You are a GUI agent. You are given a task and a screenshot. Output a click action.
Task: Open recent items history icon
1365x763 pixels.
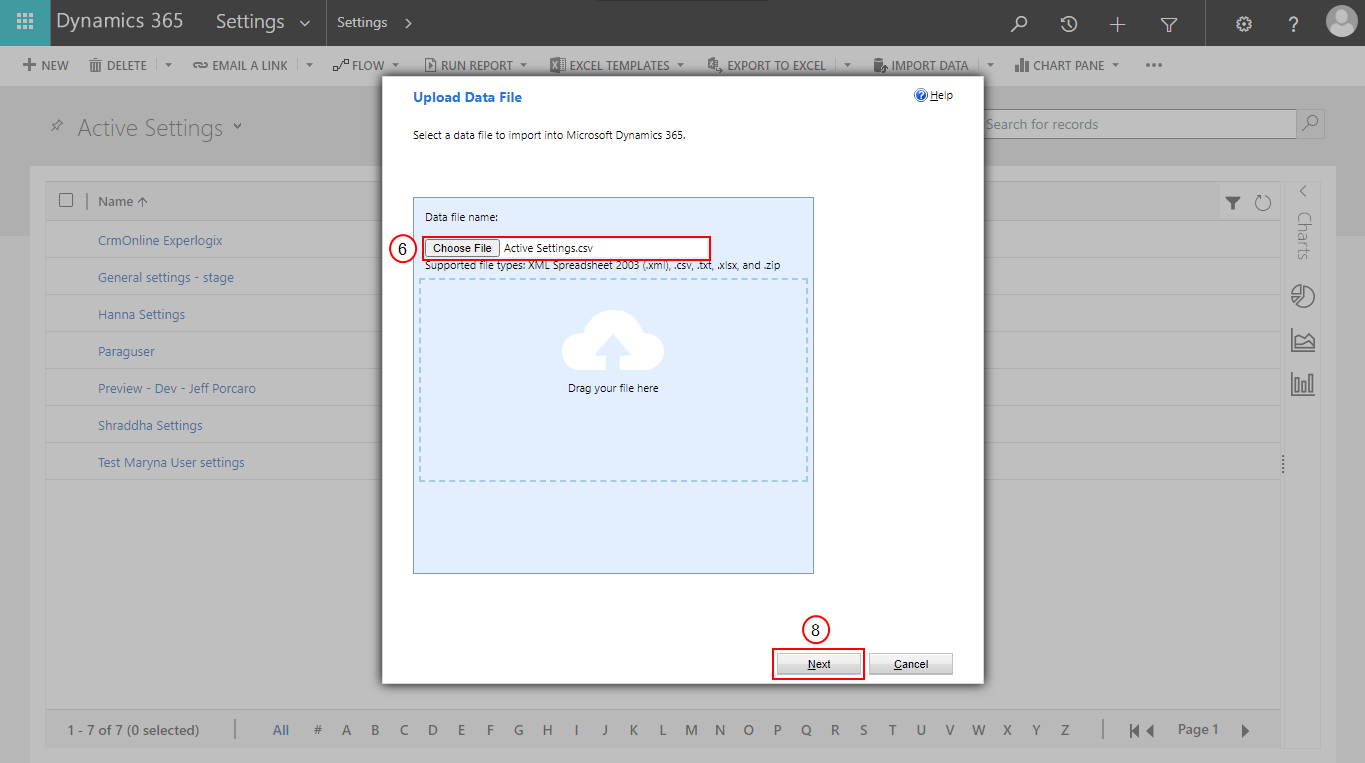[x=1068, y=24]
